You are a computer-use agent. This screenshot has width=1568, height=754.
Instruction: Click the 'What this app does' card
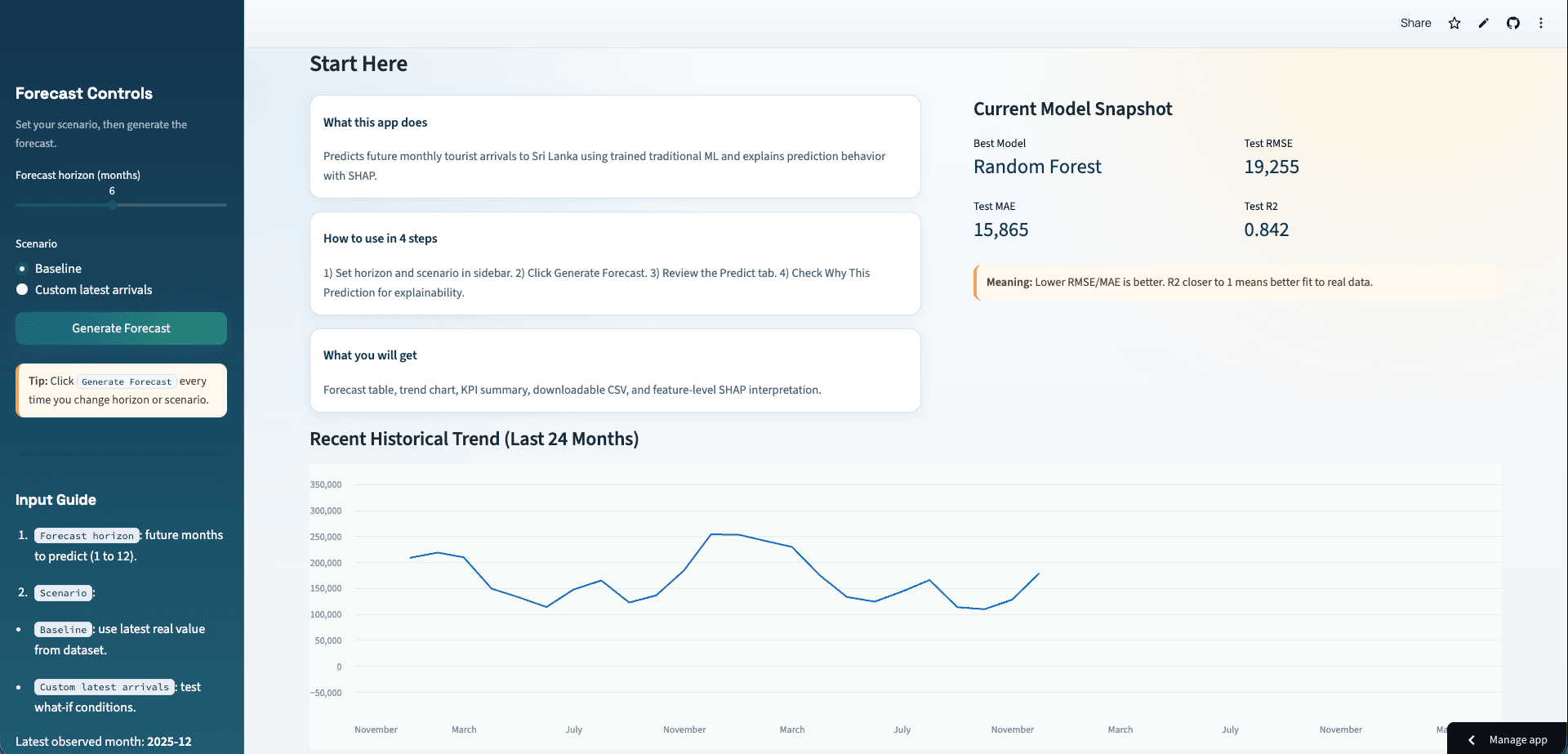[615, 146]
